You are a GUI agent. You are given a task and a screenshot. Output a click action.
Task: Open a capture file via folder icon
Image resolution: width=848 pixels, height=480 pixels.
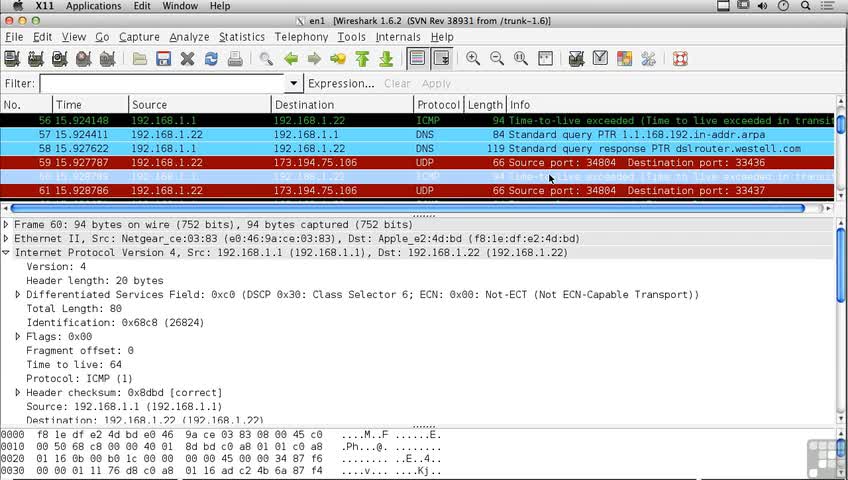(140, 58)
